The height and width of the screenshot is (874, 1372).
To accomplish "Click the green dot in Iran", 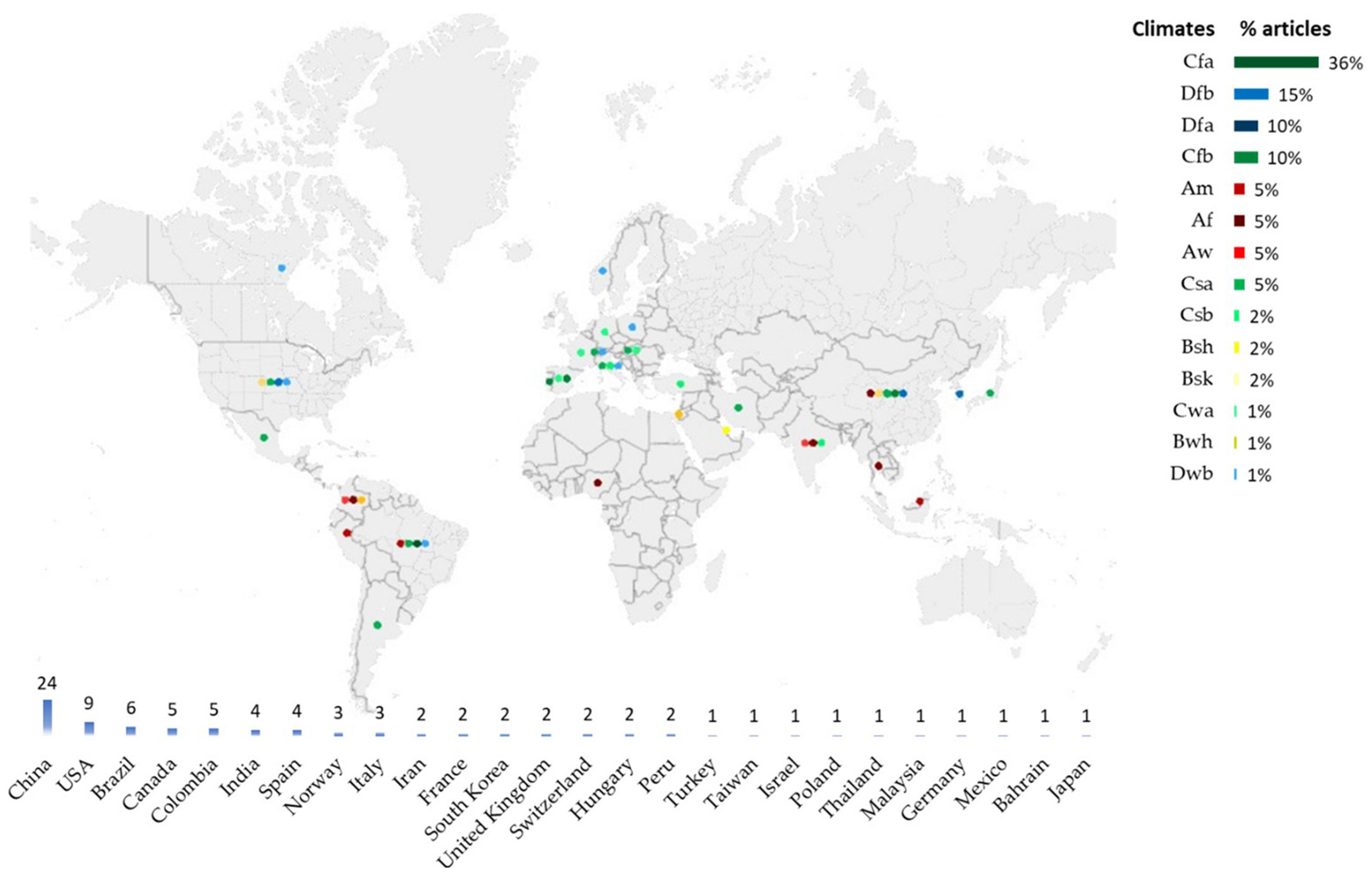I will coord(738,408).
